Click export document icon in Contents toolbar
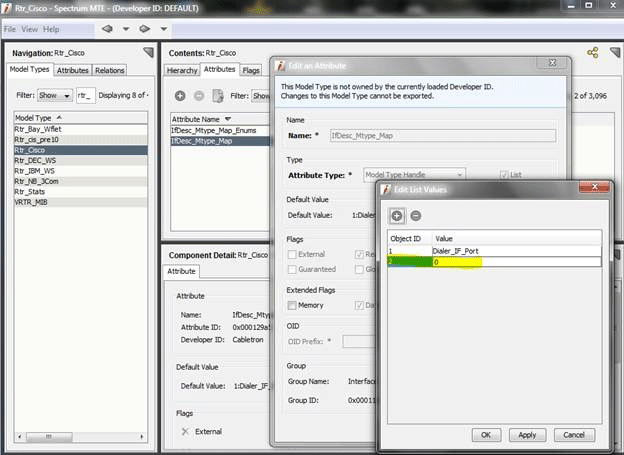Screen dimensions: 624x455 click(x=217, y=96)
